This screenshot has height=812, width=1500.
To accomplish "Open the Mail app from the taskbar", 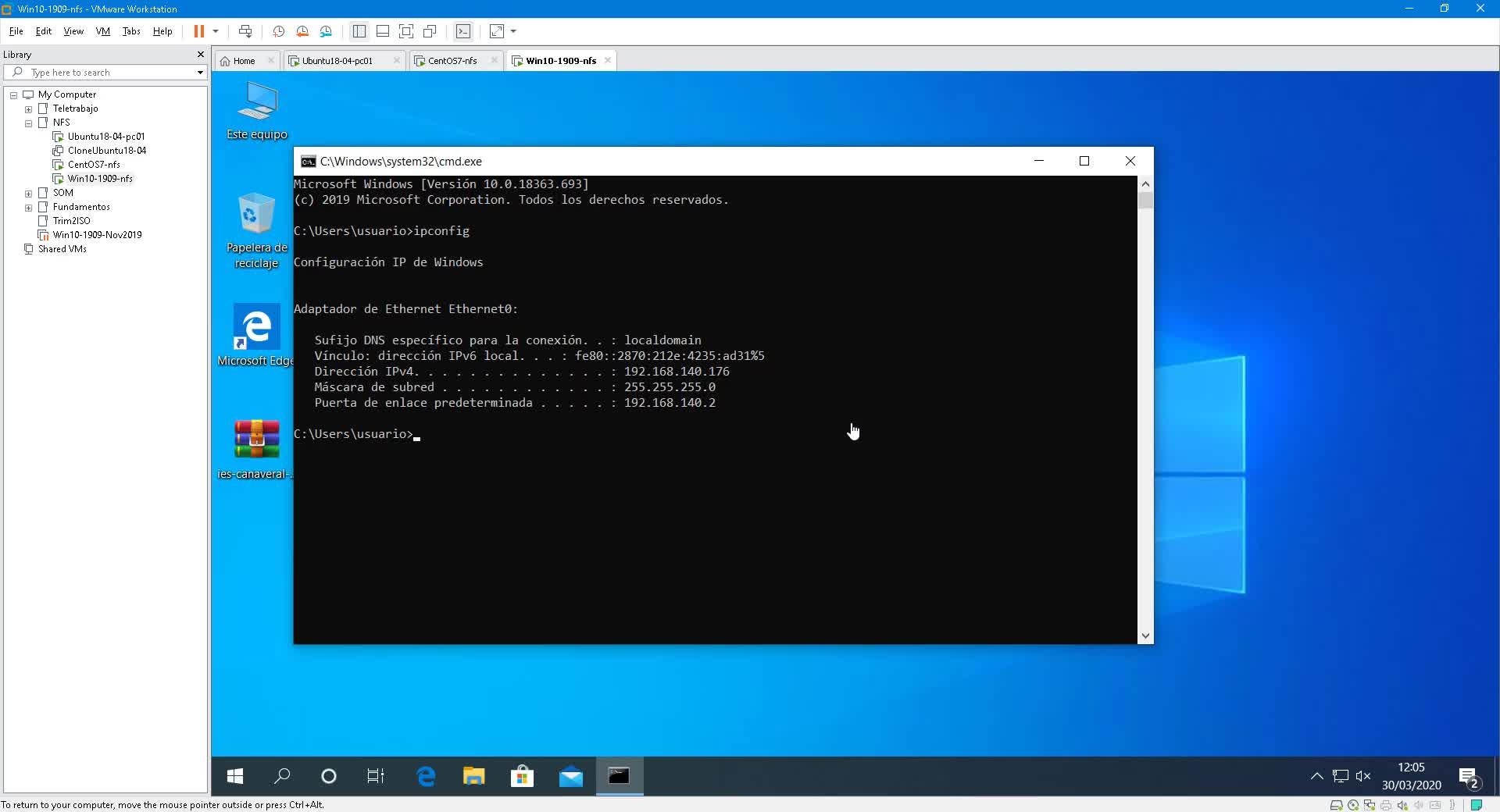I will (571, 776).
